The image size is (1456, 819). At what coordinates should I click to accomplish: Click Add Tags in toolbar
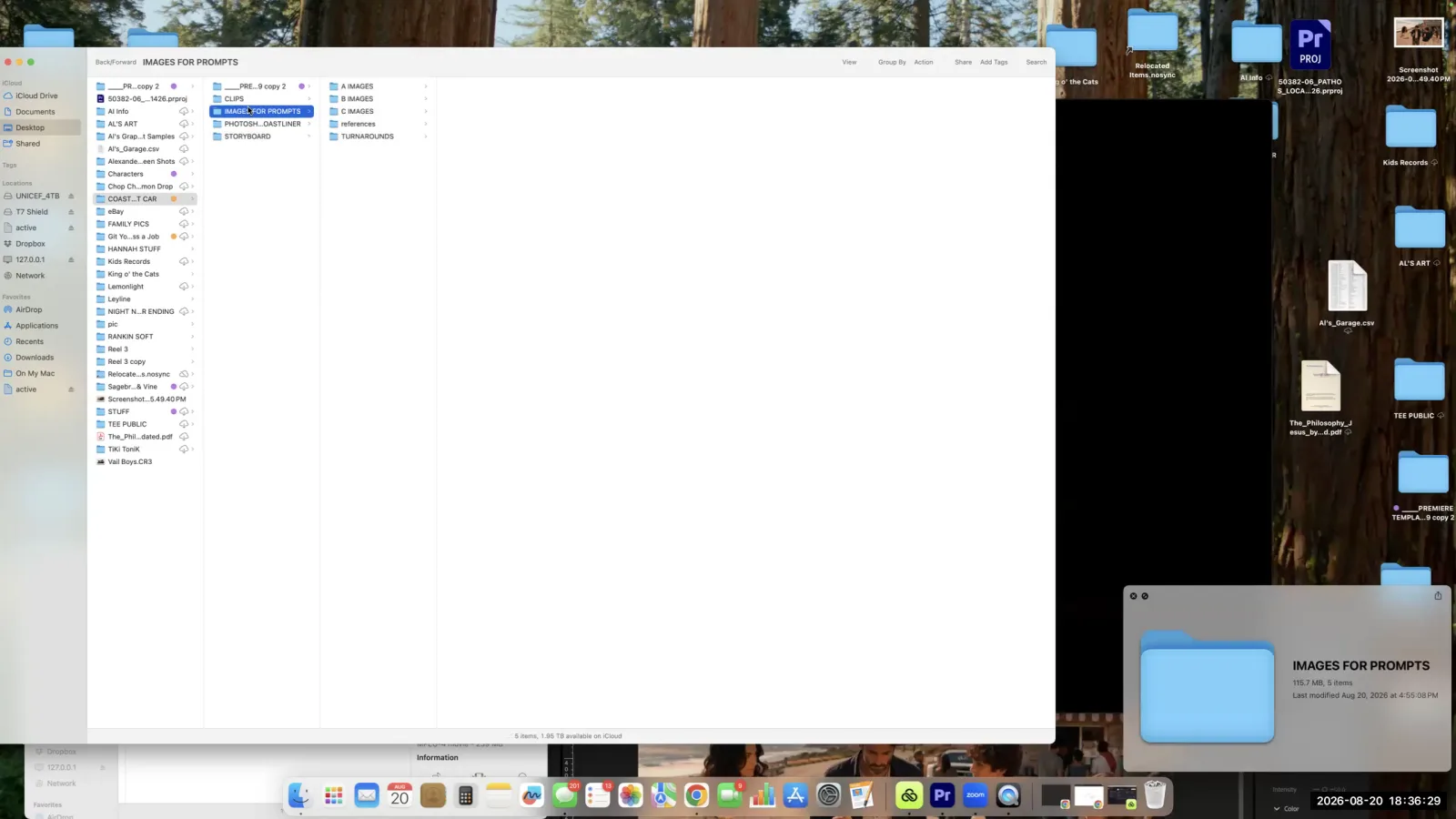pos(994,62)
